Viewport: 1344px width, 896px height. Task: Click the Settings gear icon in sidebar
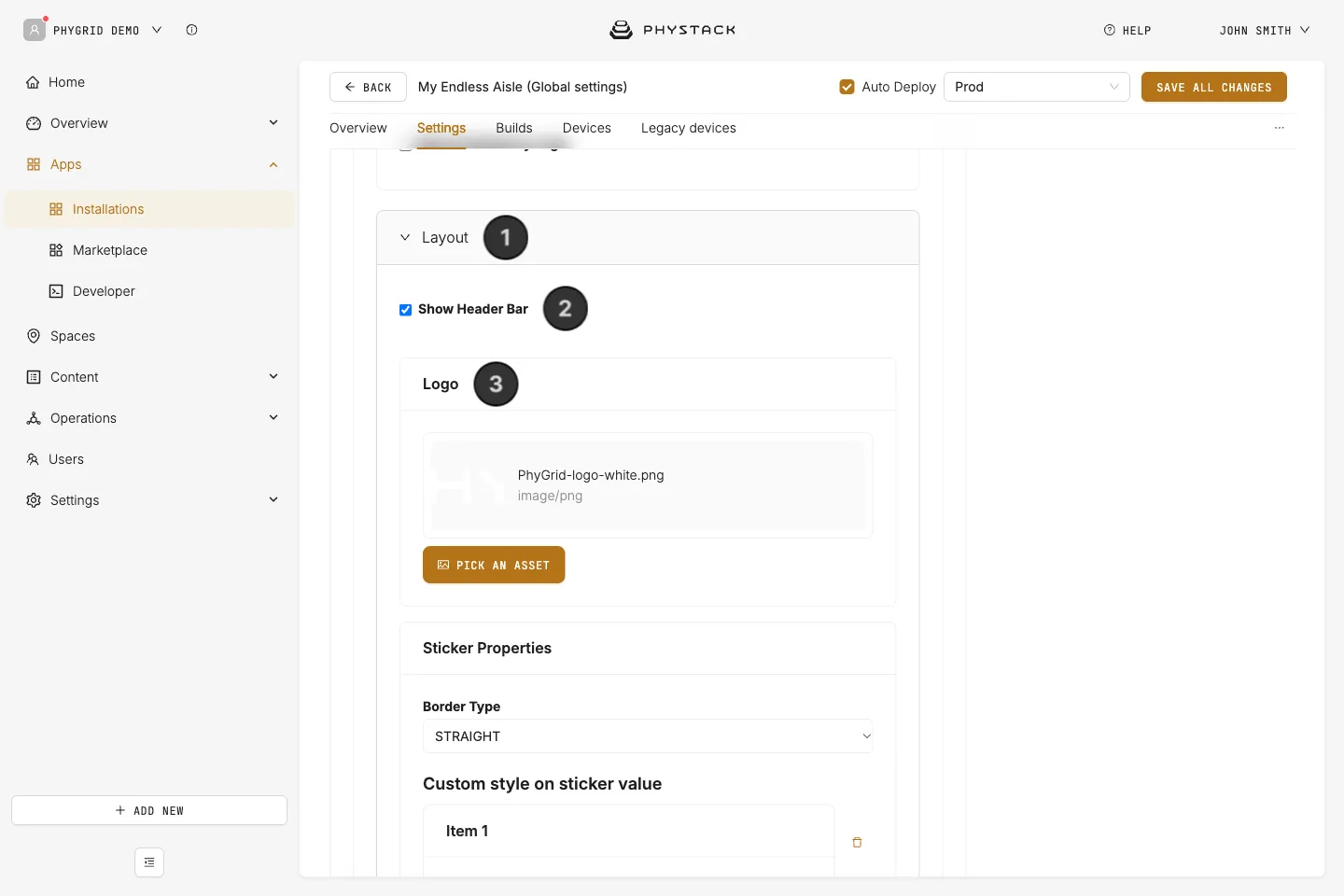(x=34, y=500)
